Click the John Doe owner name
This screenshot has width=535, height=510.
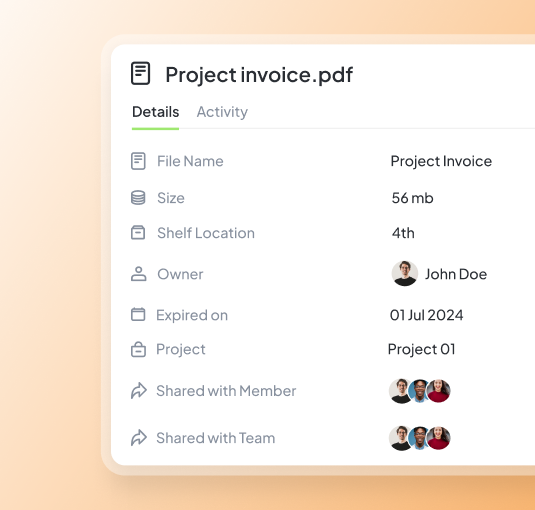(456, 274)
